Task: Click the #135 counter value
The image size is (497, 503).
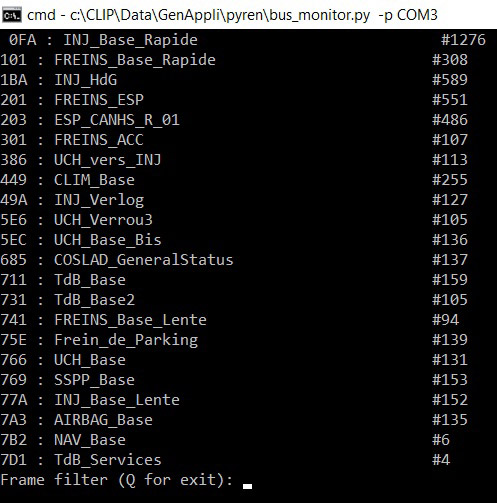Action: [x=450, y=420]
